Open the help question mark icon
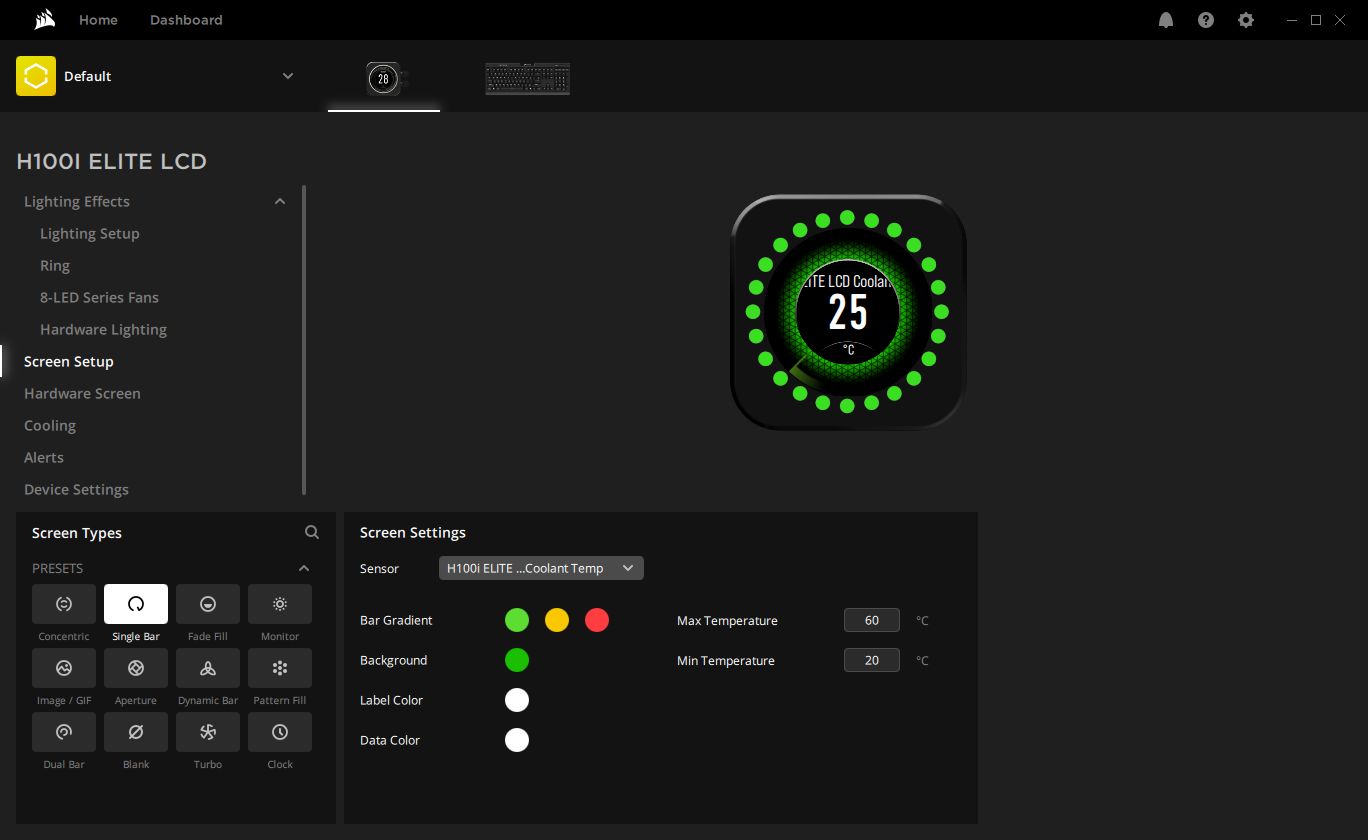 [x=1206, y=20]
